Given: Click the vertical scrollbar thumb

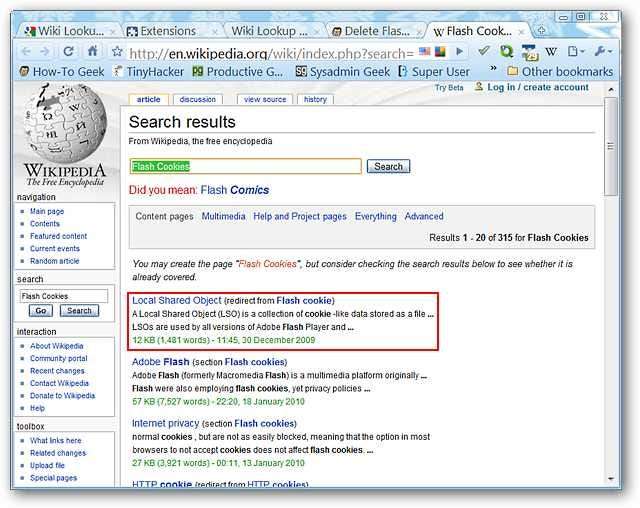Looking at the screenshot, I should (611, 146).
